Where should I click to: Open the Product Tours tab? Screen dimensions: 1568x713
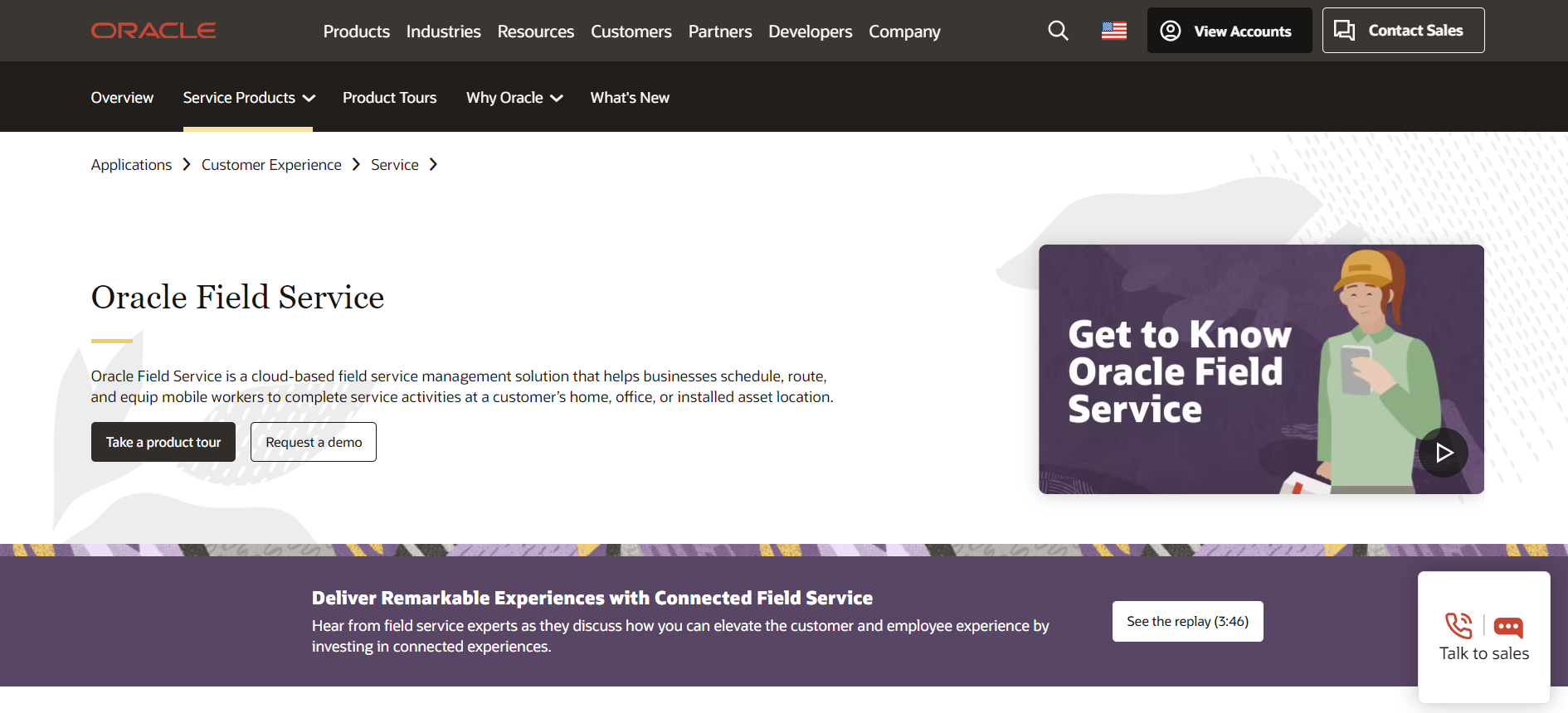point(389,98)
